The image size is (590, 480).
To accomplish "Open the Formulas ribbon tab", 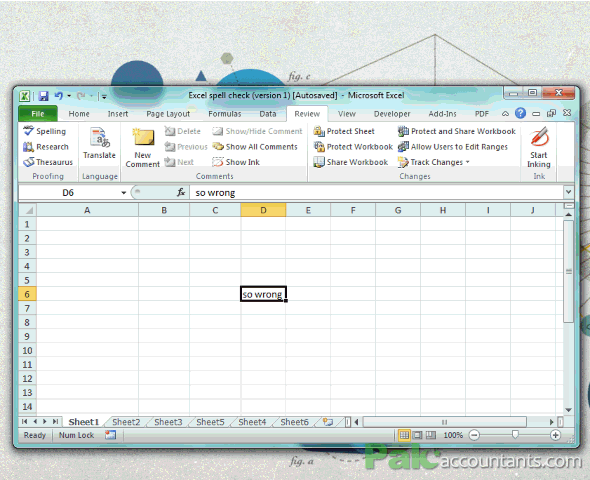I will (225, 114).
